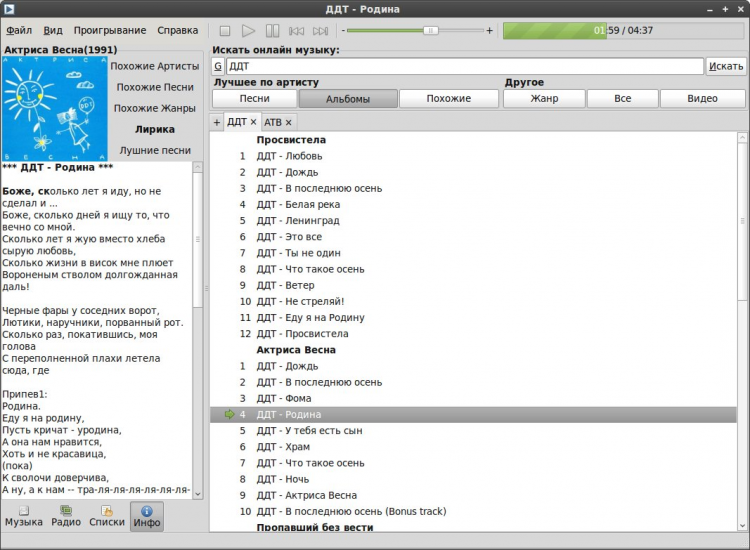Viewport: 750px width, 550px height.
Task: Switch to the ATB playlist tab
Action: [273, 122]
